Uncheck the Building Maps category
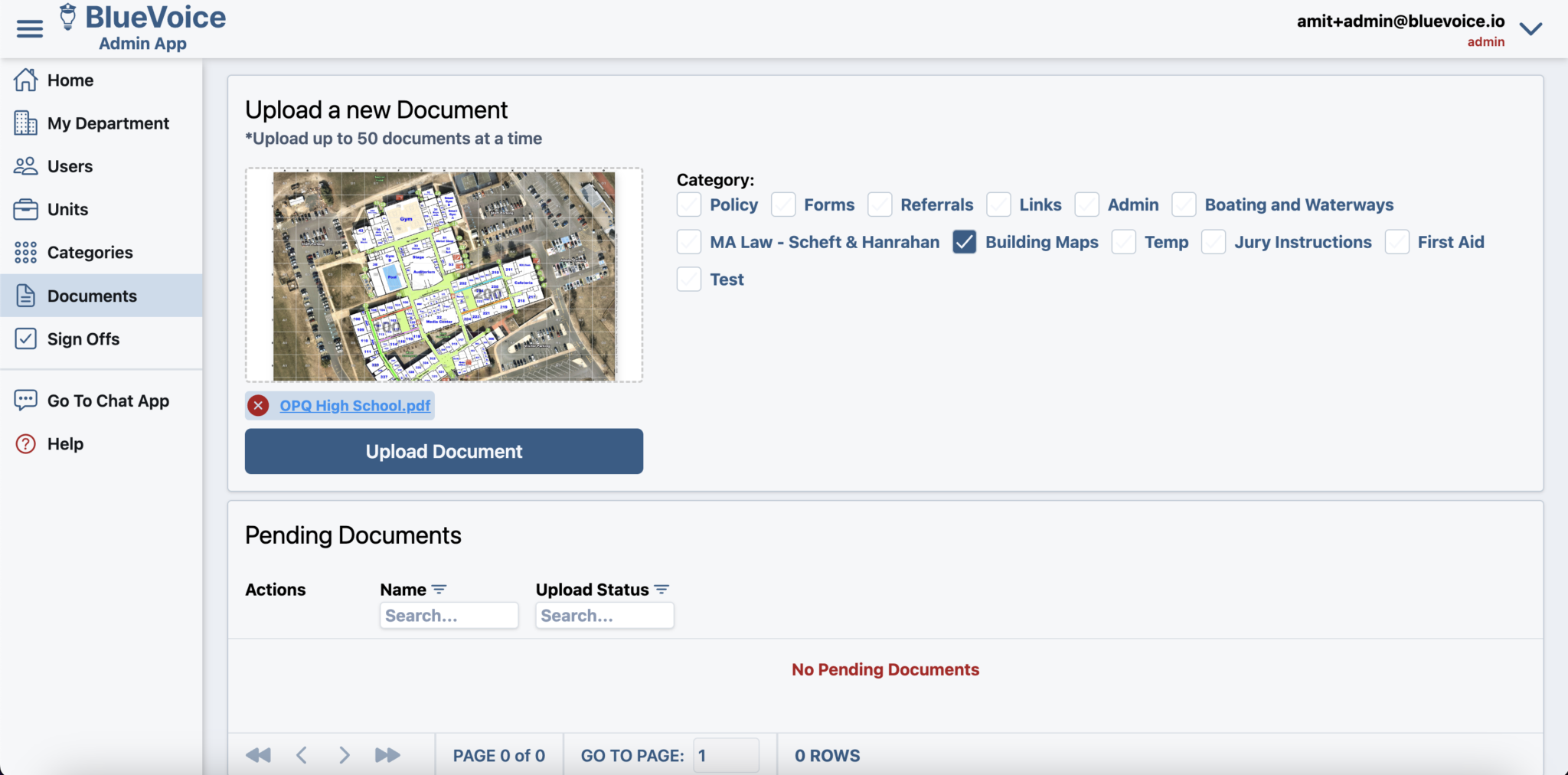Viewport: 1568px width, 775px height. (x=964, y=242)
